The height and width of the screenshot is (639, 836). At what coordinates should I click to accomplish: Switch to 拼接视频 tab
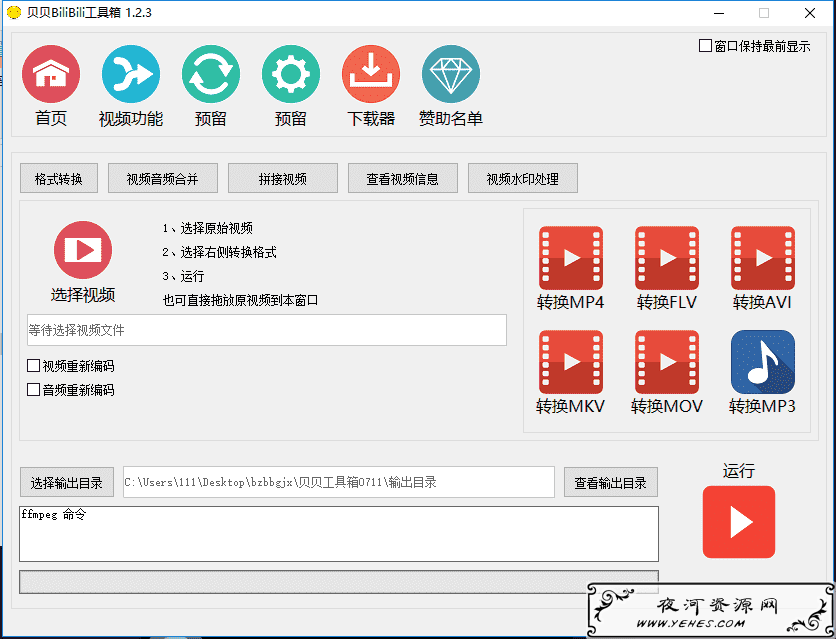tap(283, 178)
